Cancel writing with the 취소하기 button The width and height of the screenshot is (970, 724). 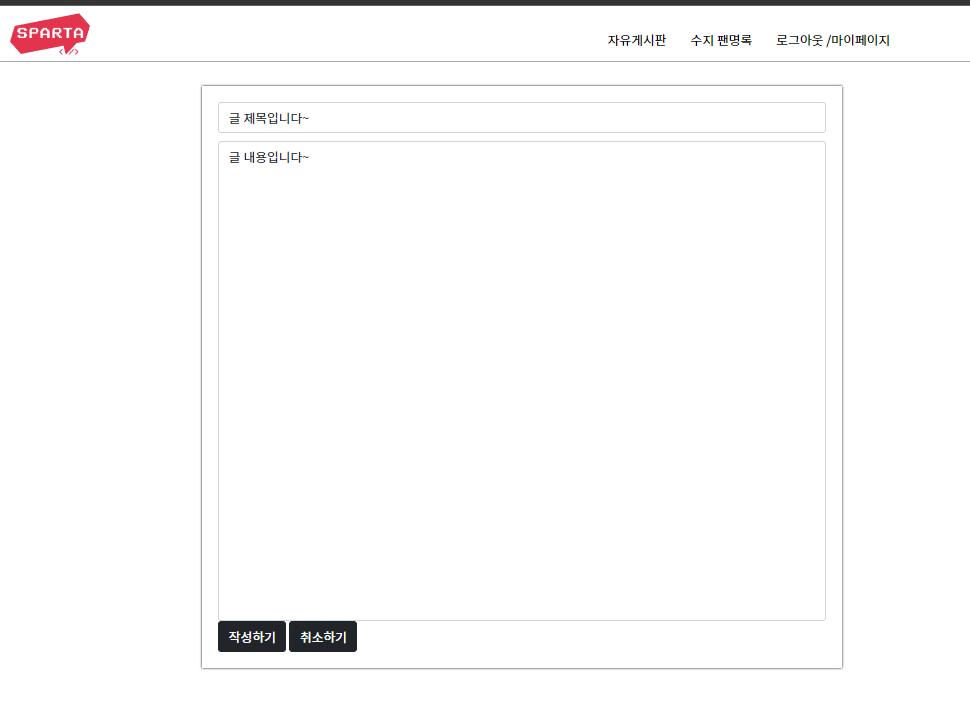[322, 636]
